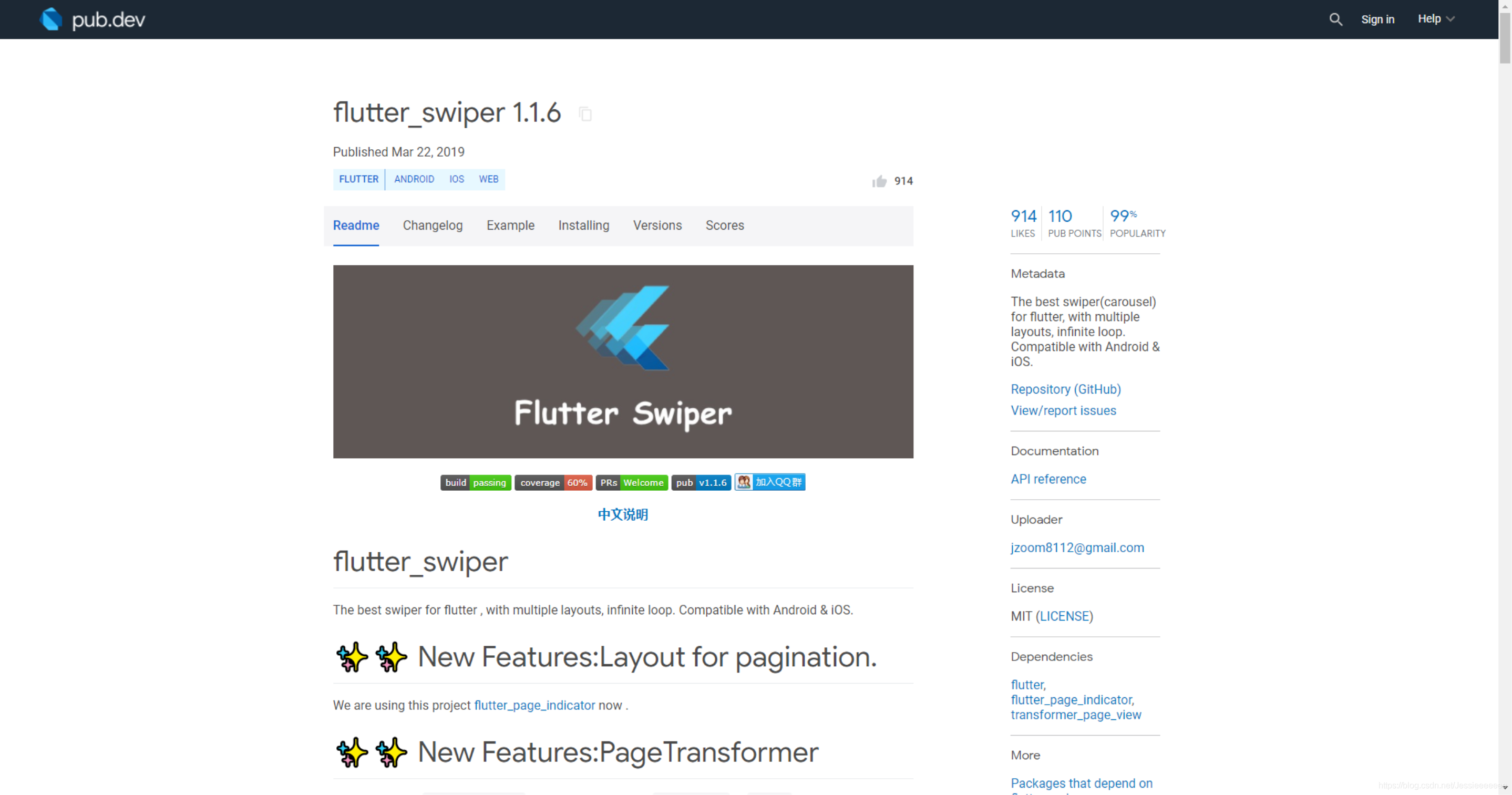Click the page vertical scrollbar thumb

pyautogui.click(x=1505, y=38)
